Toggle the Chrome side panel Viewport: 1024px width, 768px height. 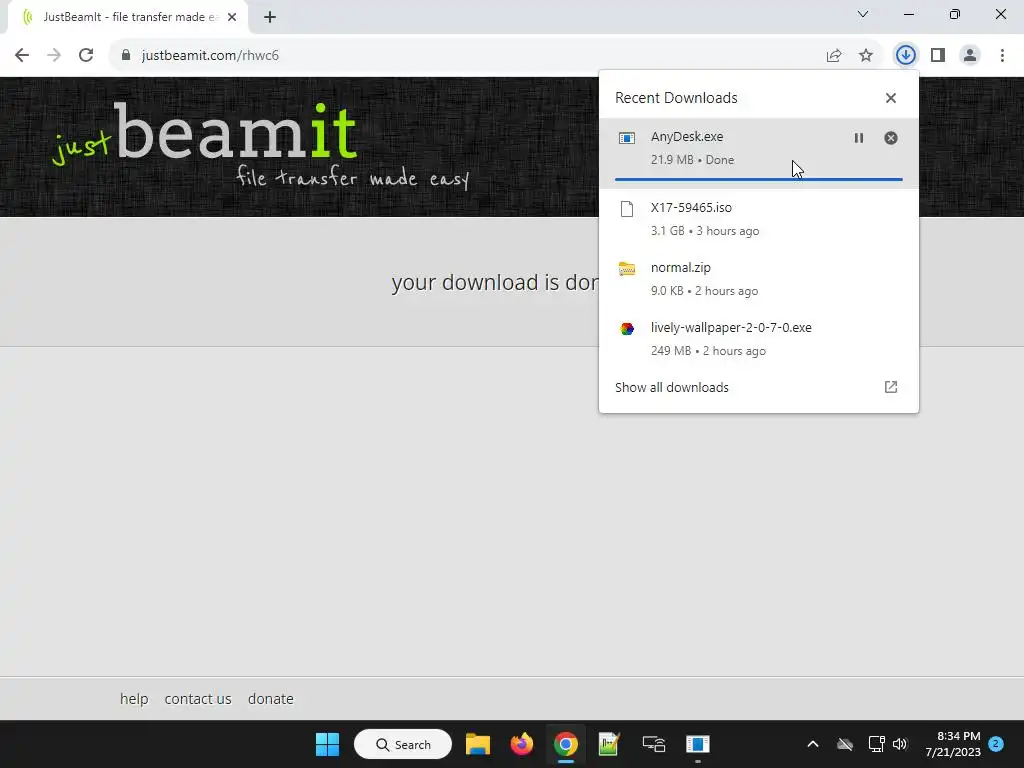tap(938, 55)
